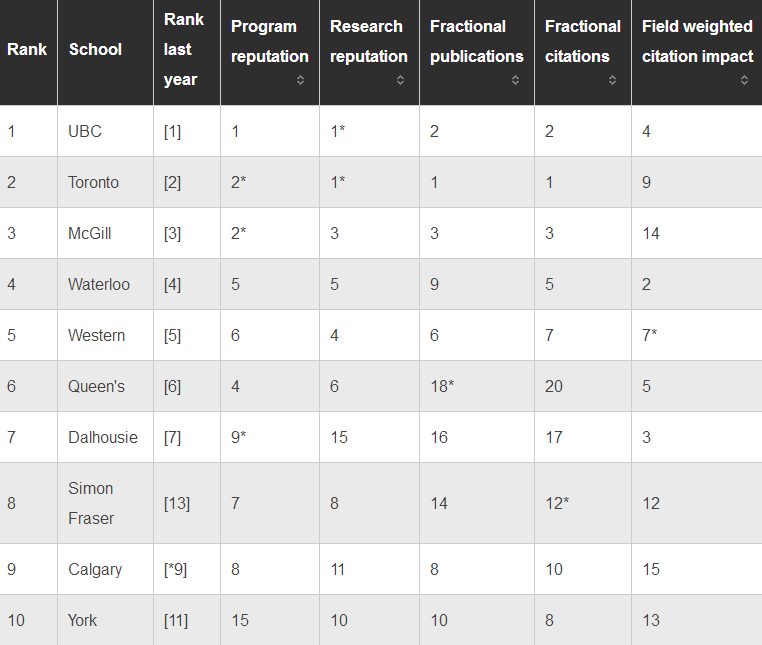
Task: Click Queen's in the table
Action: (96, 386)
